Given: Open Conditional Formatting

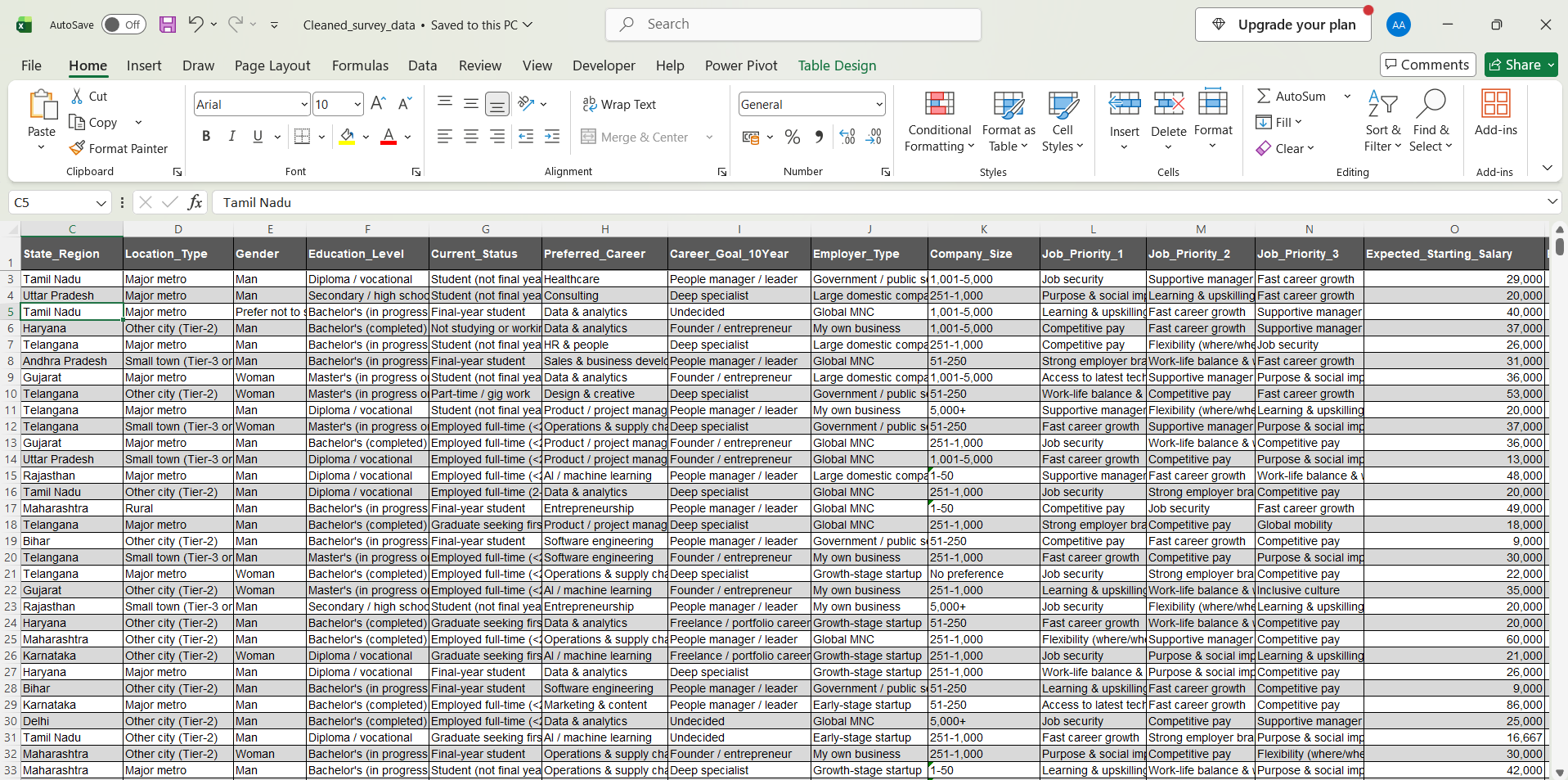Looking at the screenshot, I should coord(940,121).
